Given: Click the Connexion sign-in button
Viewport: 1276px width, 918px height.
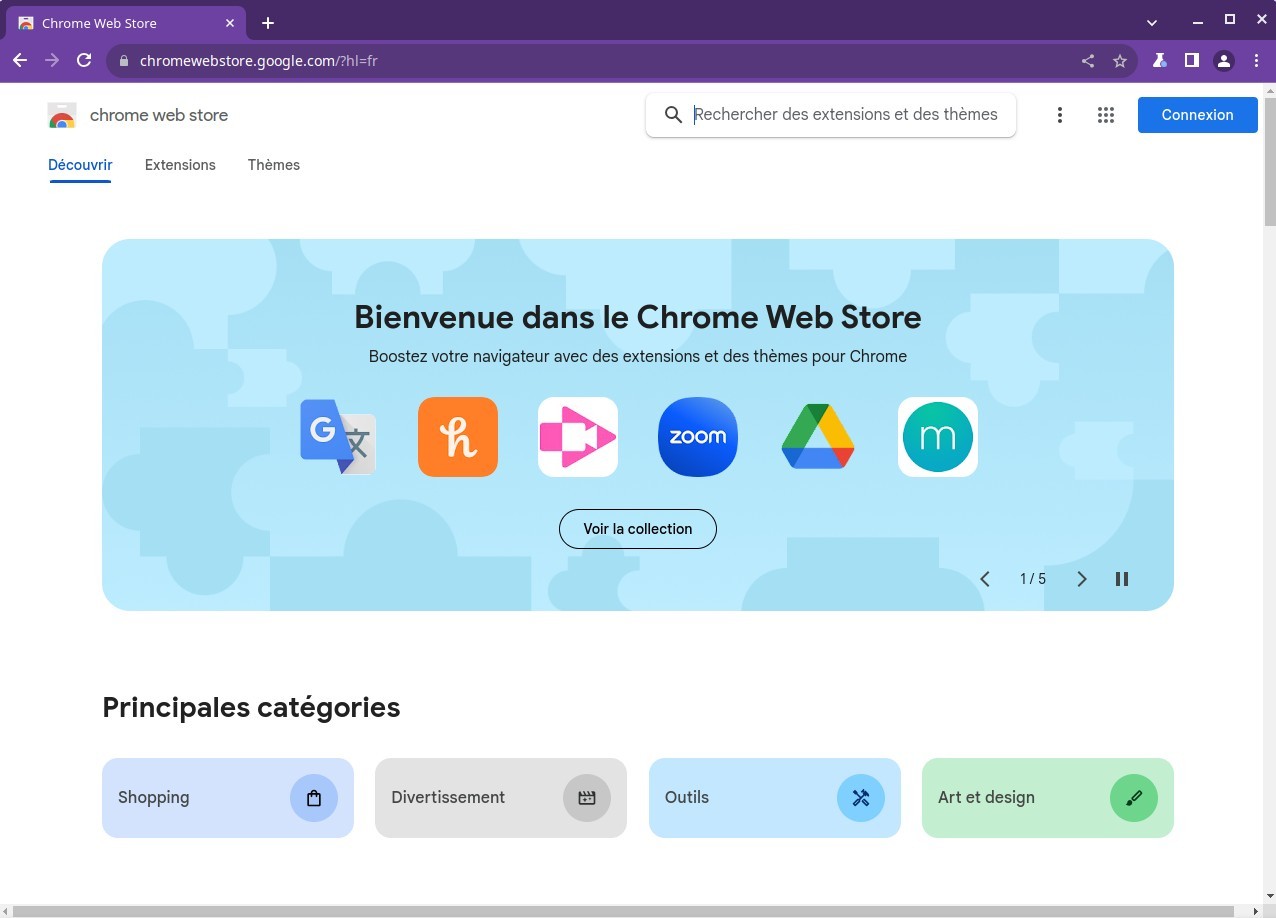Looking at the screenshot, I should 1197,115.
